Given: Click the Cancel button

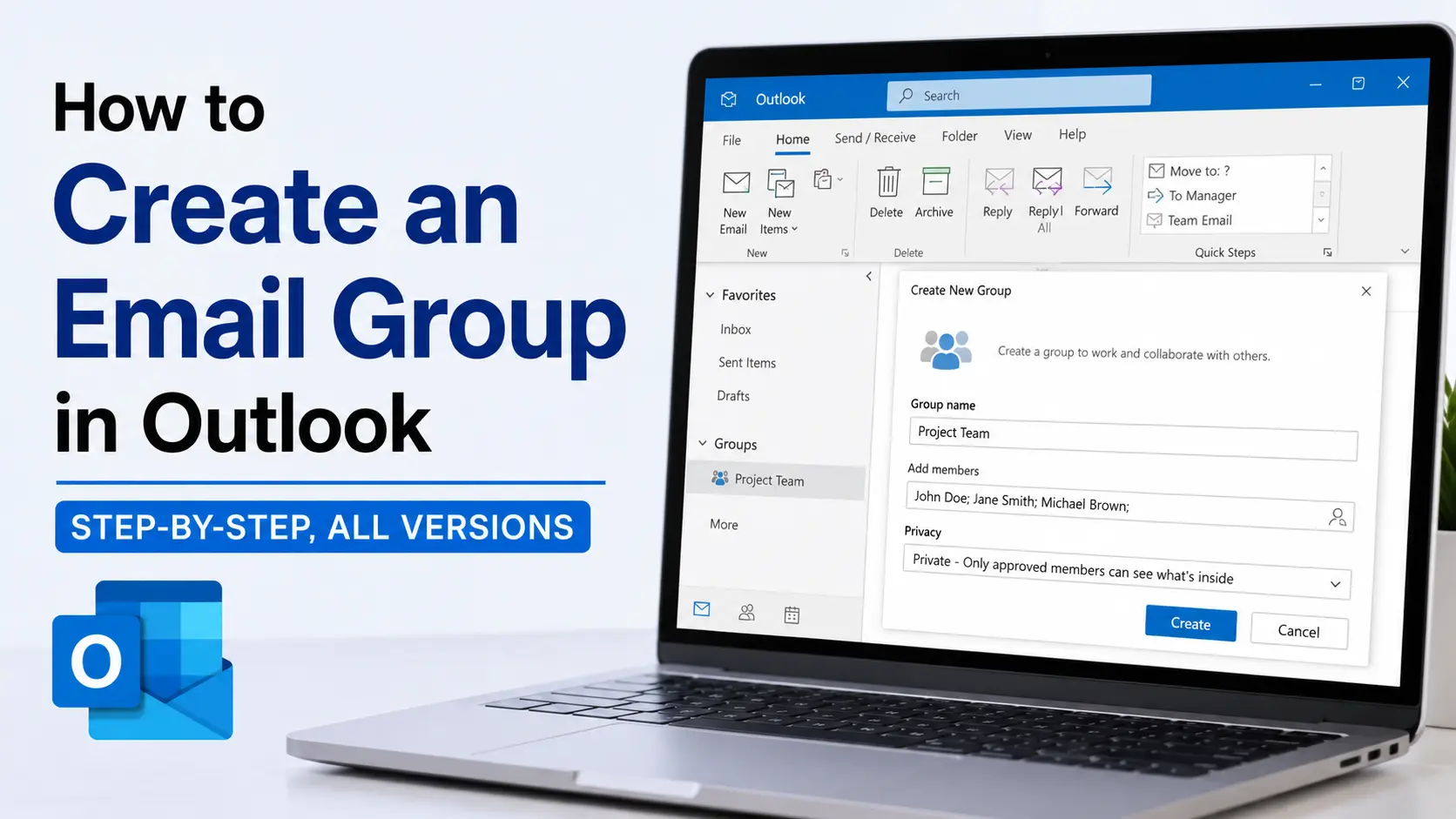Looking at the screenshot, I should coord(1299,631).
